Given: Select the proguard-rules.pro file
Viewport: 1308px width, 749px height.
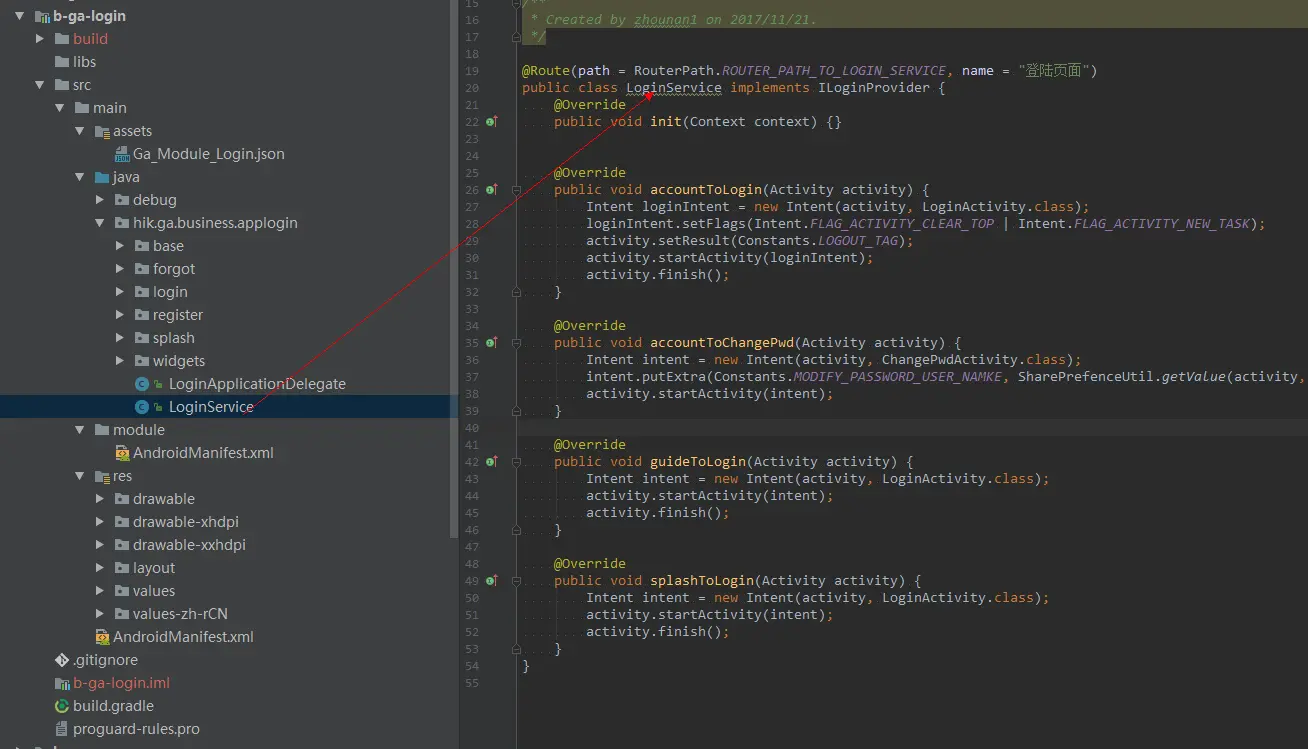Looking at the screenshot, I should tap(136, 729).
